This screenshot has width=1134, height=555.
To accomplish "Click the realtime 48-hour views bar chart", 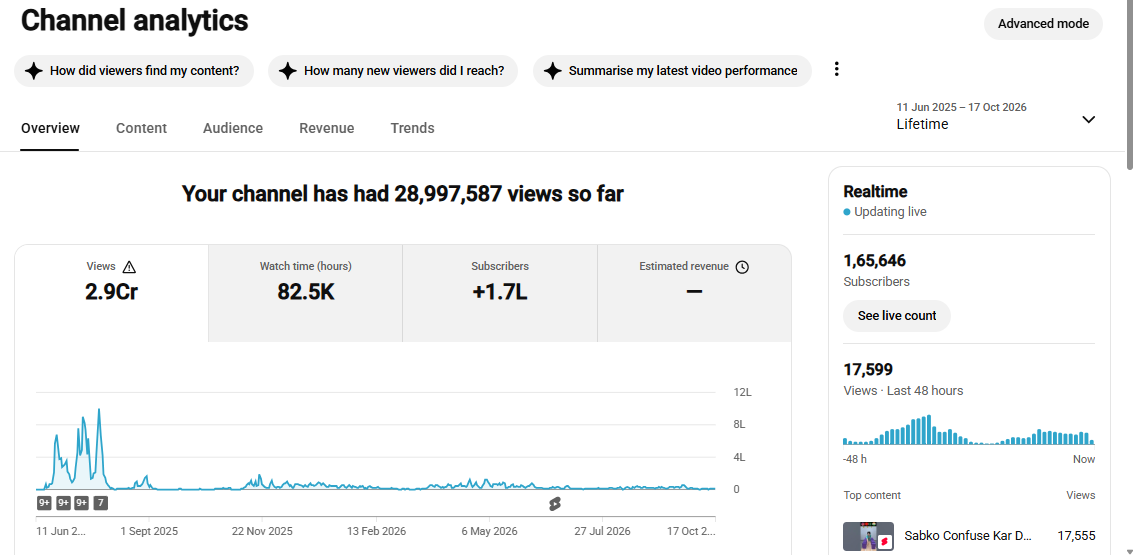I will point(968,429).
